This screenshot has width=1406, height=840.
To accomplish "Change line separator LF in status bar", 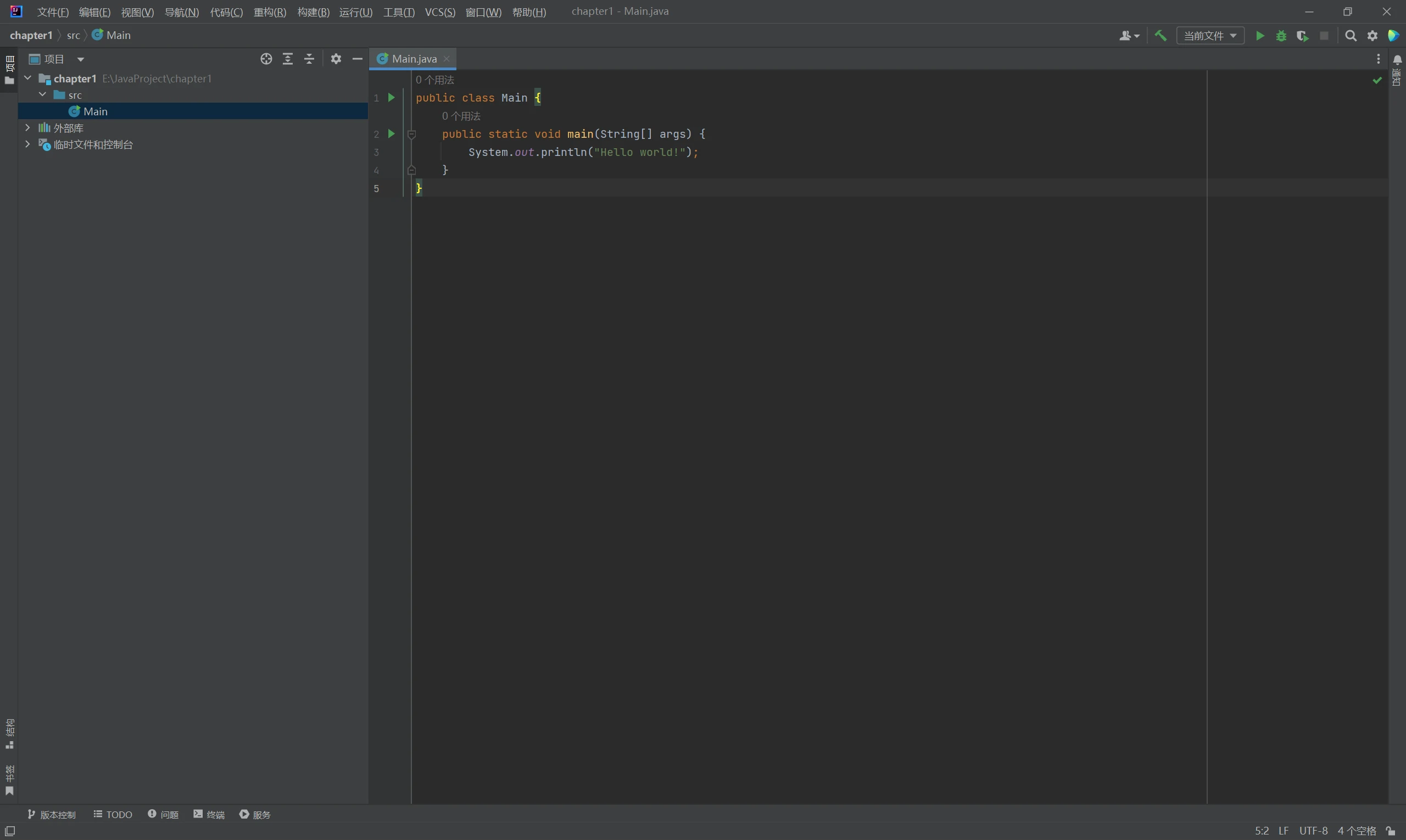I will click(1284, 830).
